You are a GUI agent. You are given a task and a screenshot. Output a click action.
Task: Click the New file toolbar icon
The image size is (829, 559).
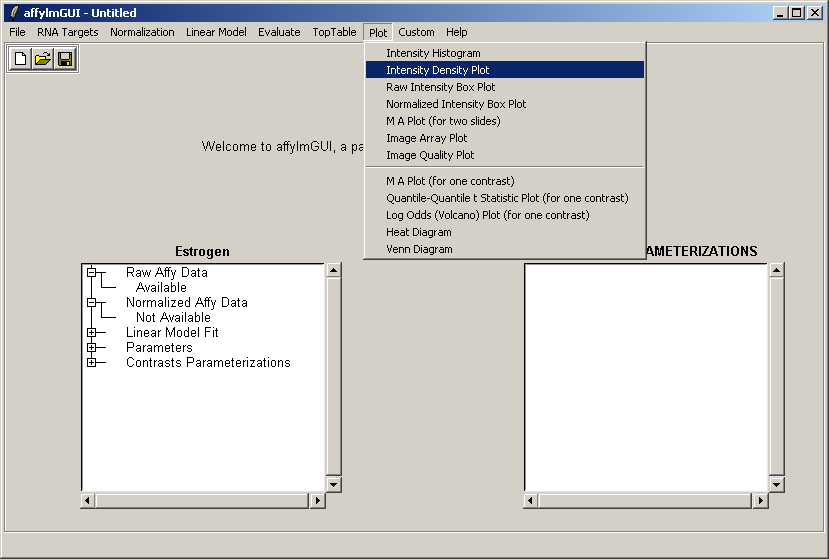[21, 59]
